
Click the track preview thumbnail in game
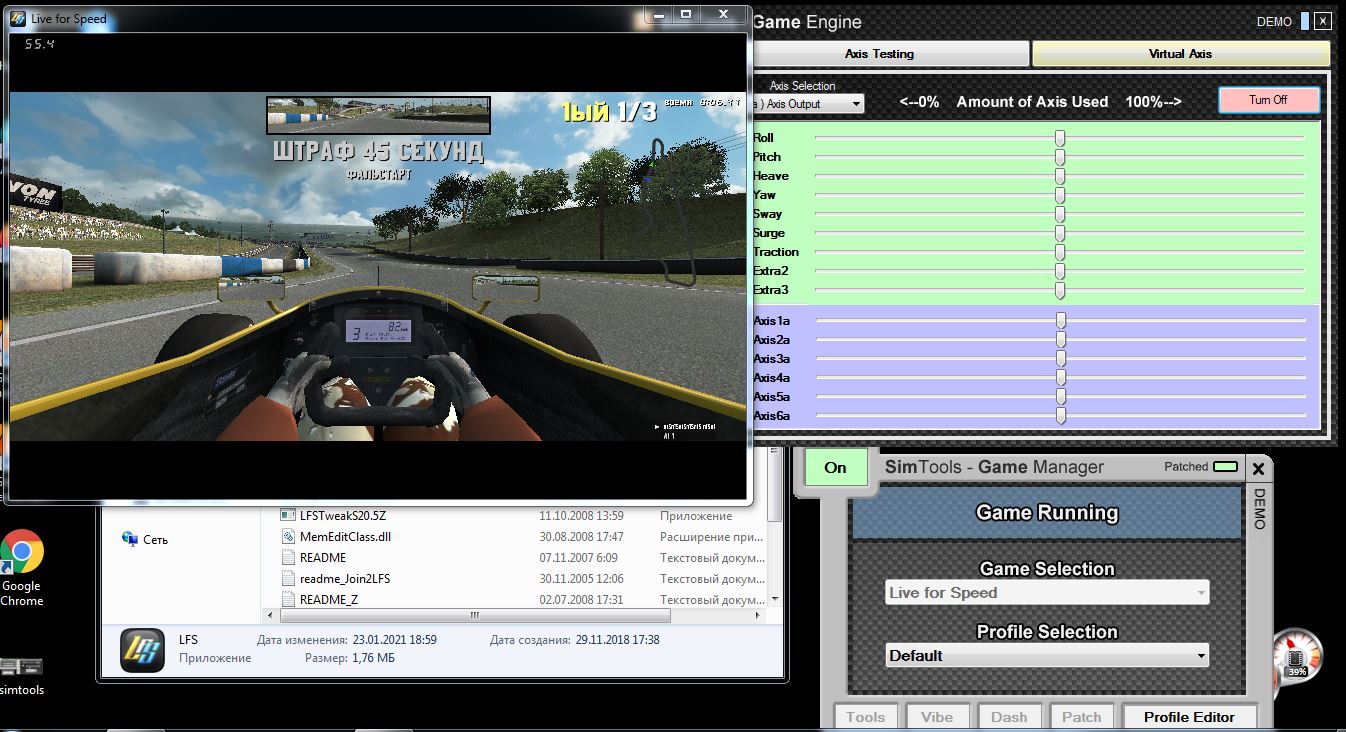[378, 115]
